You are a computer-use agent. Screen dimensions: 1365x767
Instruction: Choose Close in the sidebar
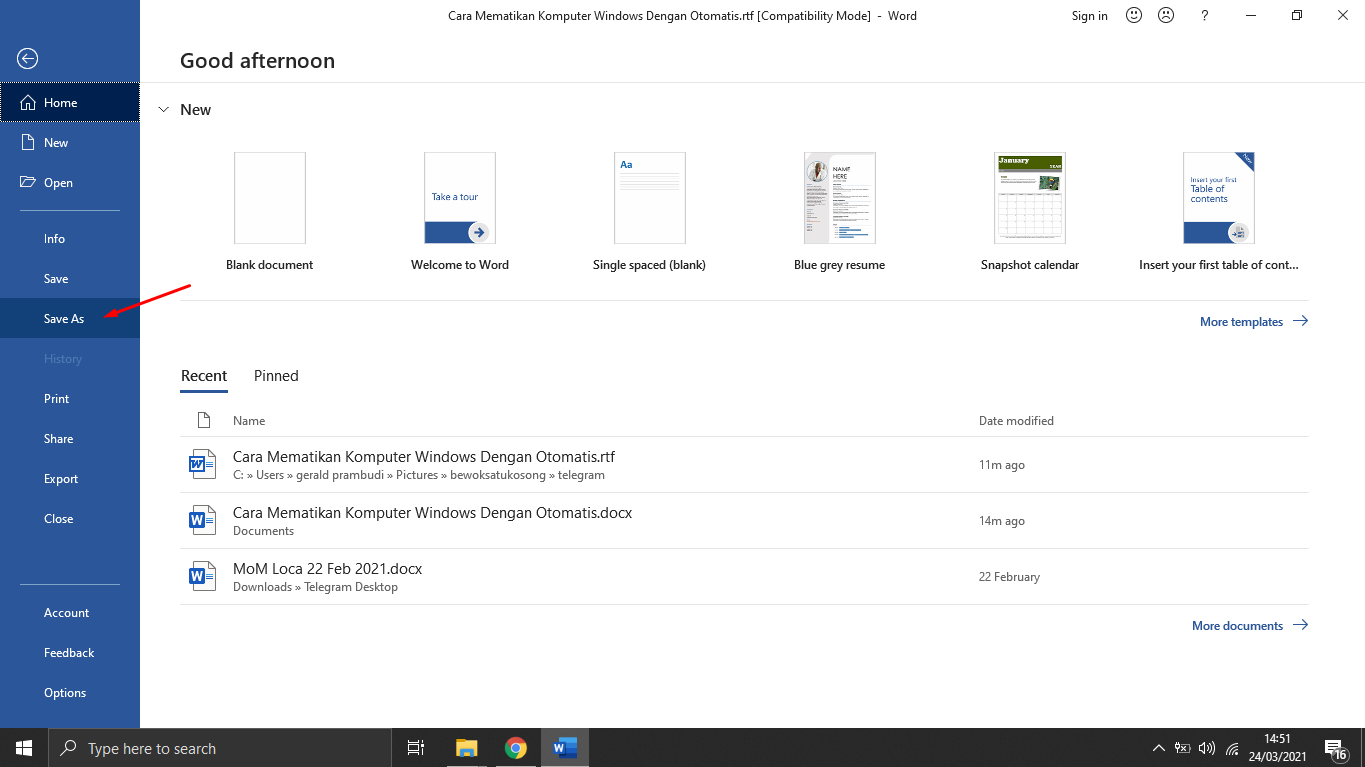pyautogui.click(x=70, y=518)
